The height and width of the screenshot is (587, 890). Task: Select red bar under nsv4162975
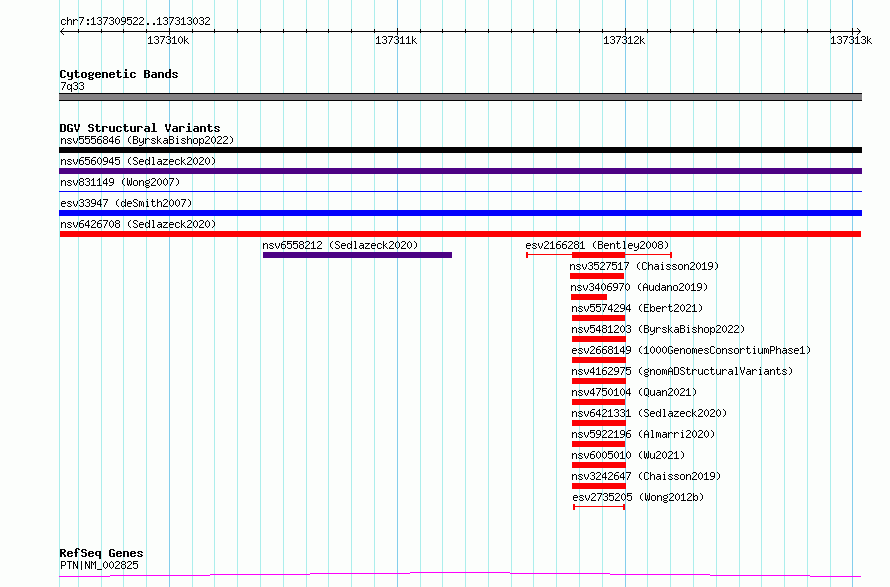pos(598,381)
